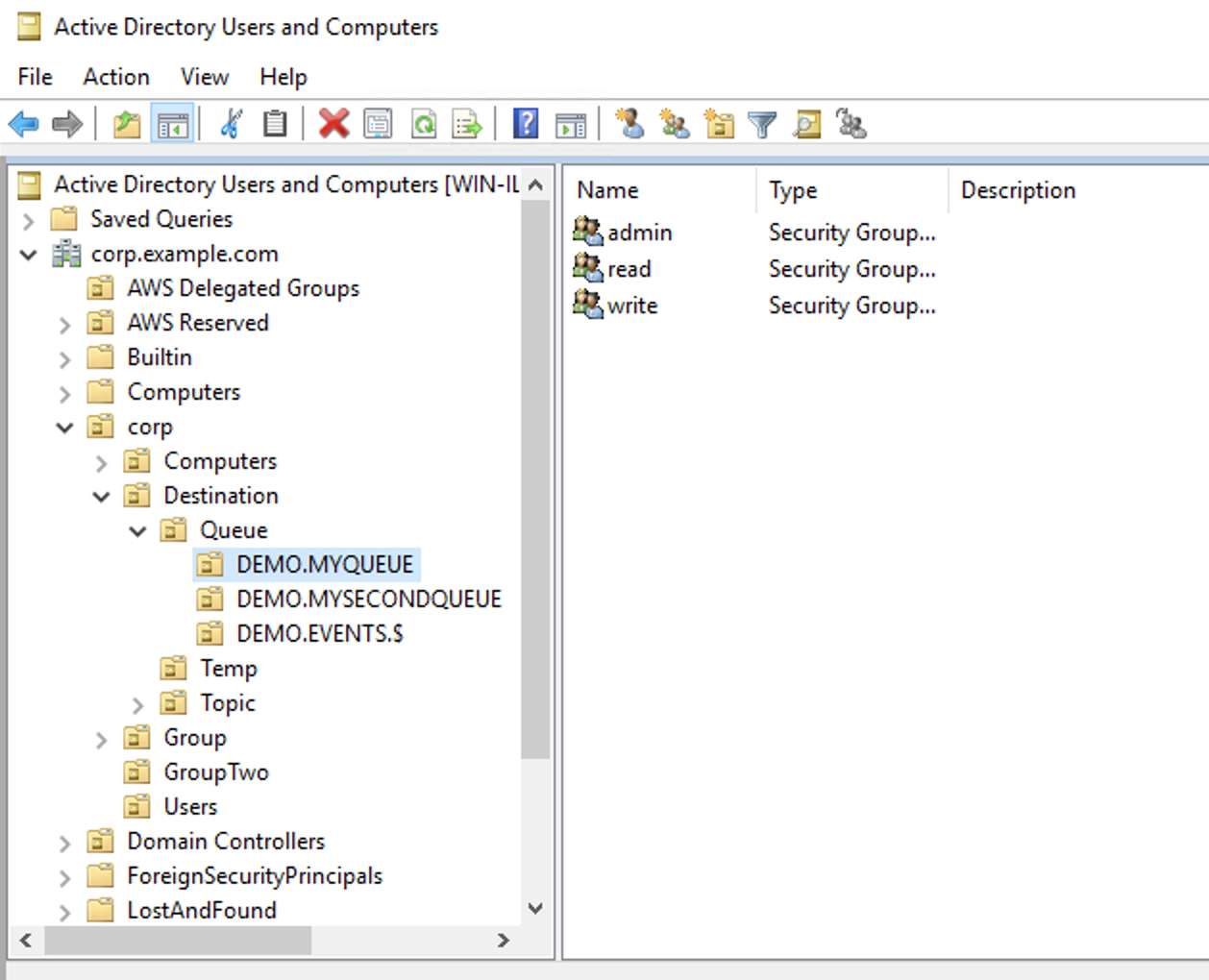The height and width of the screenshot is (980, 1209).
Task: Open the Action menu
Action: (115, 77)
